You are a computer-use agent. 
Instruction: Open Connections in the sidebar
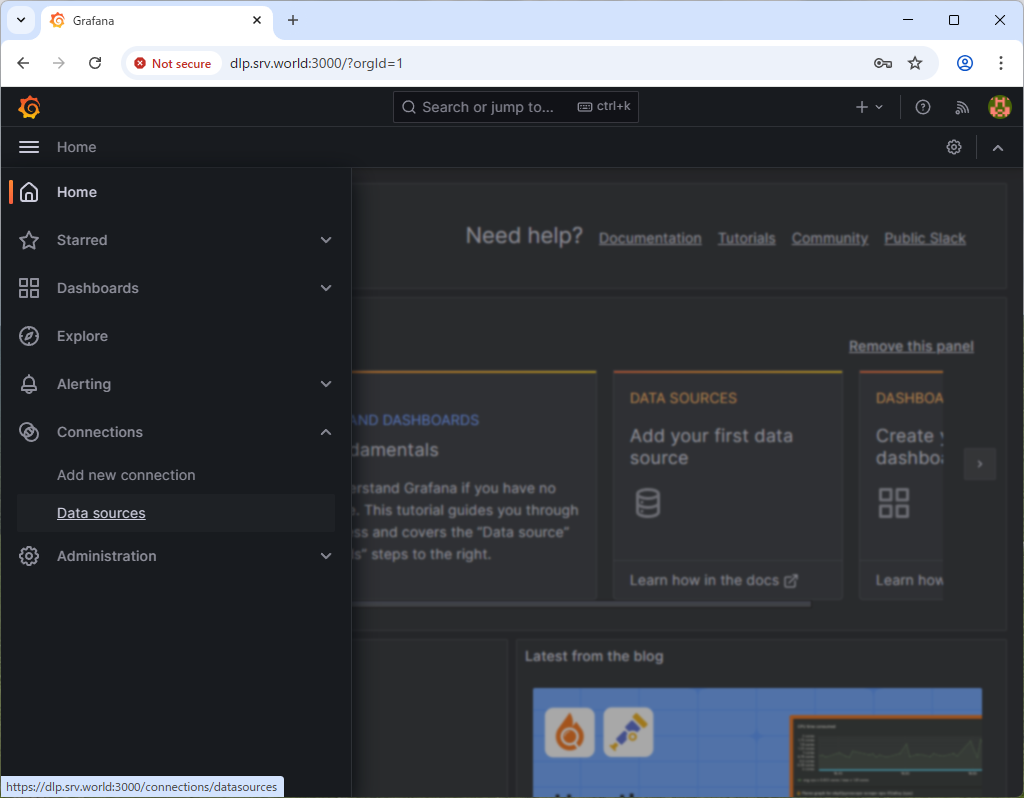(x=99, y=432)
